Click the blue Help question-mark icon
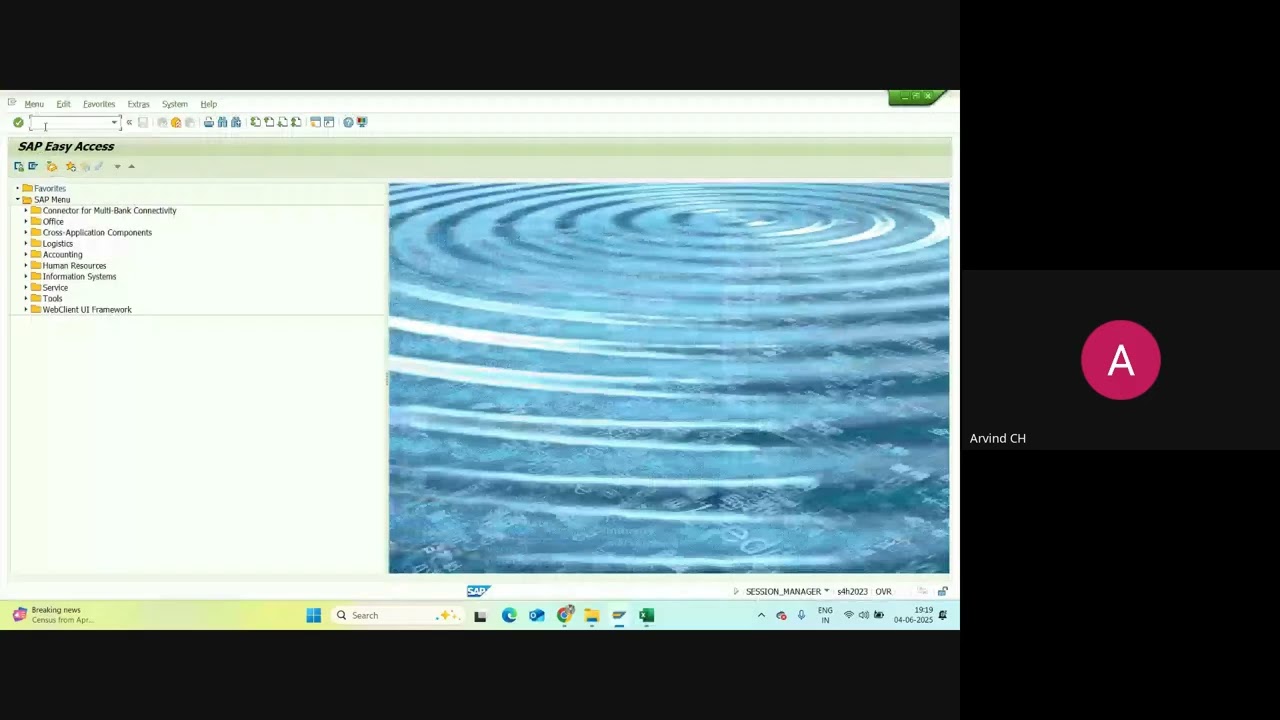Image resolution: width=1280 pixels, height=720 pixels. [x=348, y=122]
